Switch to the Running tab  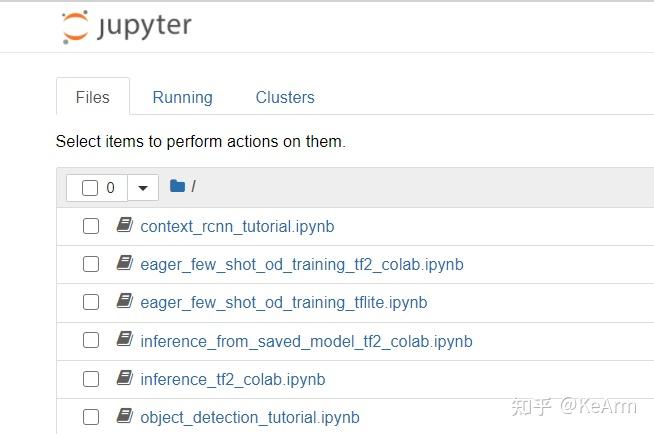(x=182, y=97)
